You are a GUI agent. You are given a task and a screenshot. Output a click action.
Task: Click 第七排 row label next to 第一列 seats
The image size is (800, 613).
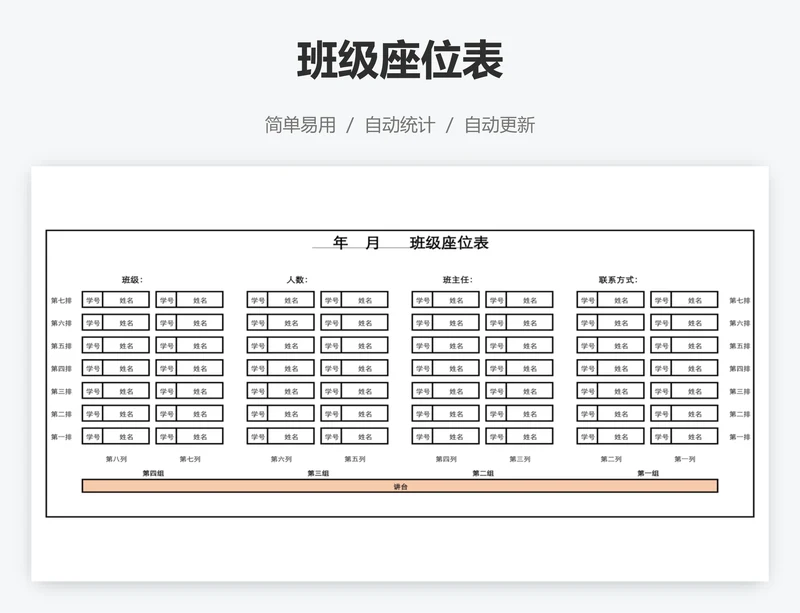coord(740,300)
